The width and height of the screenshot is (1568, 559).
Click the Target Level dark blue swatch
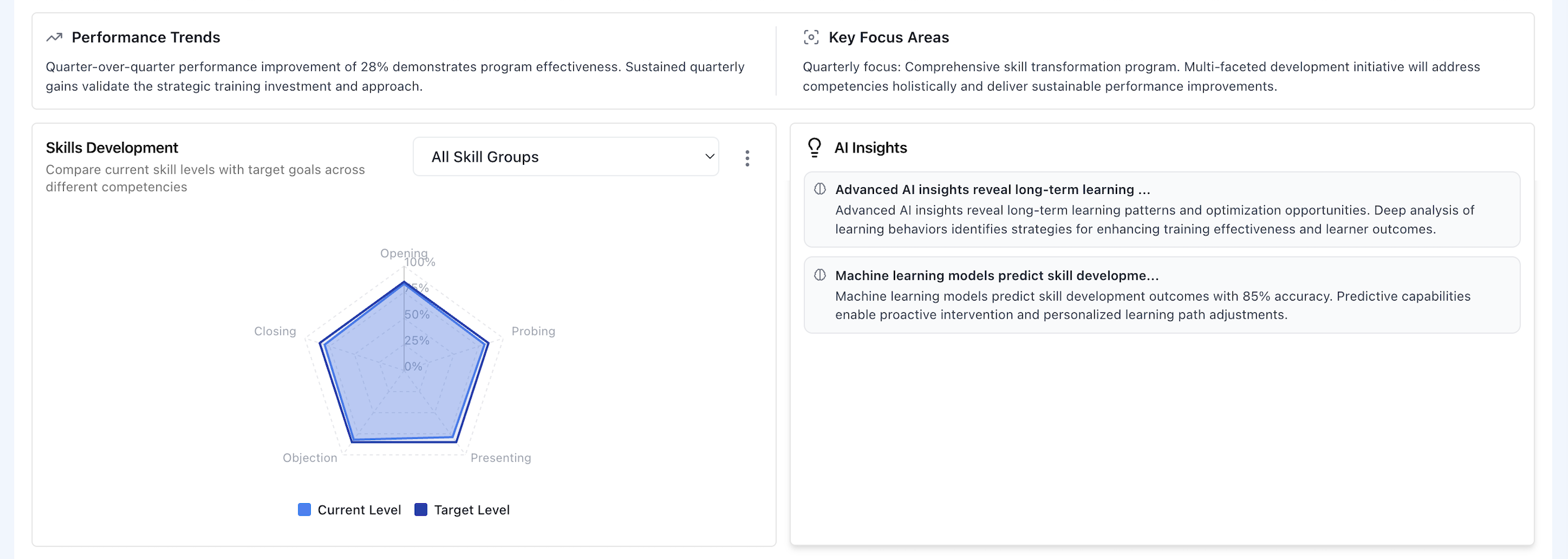click(421, 509)
